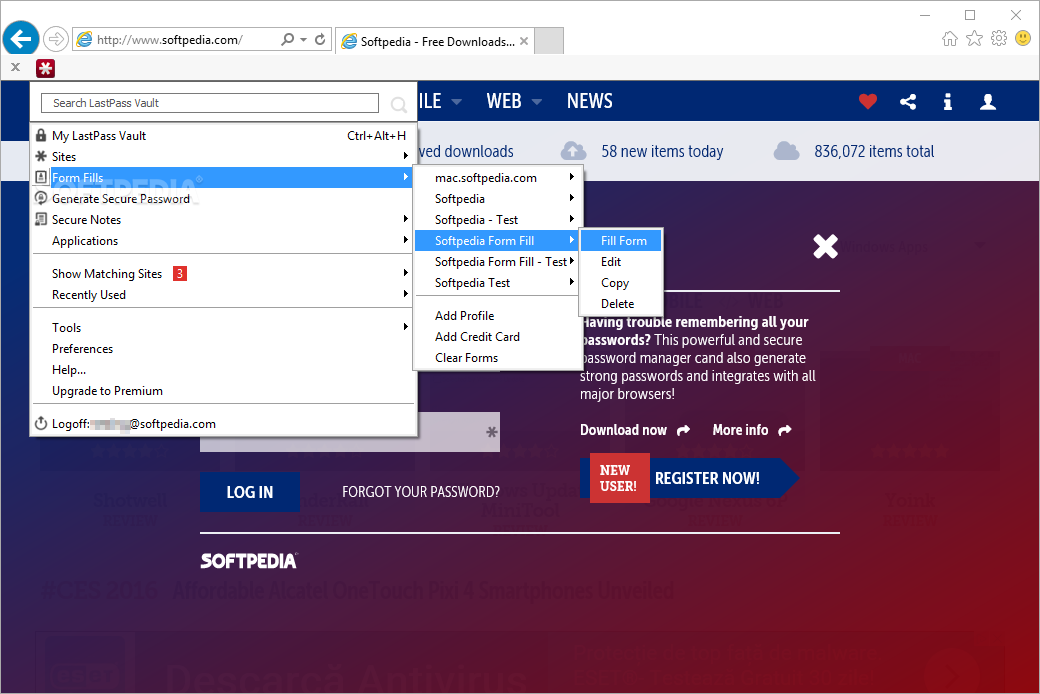This screenshot has height=694, width=1040.
Task: Close the LastPass toolbar with the X
Action: [16, 67]
